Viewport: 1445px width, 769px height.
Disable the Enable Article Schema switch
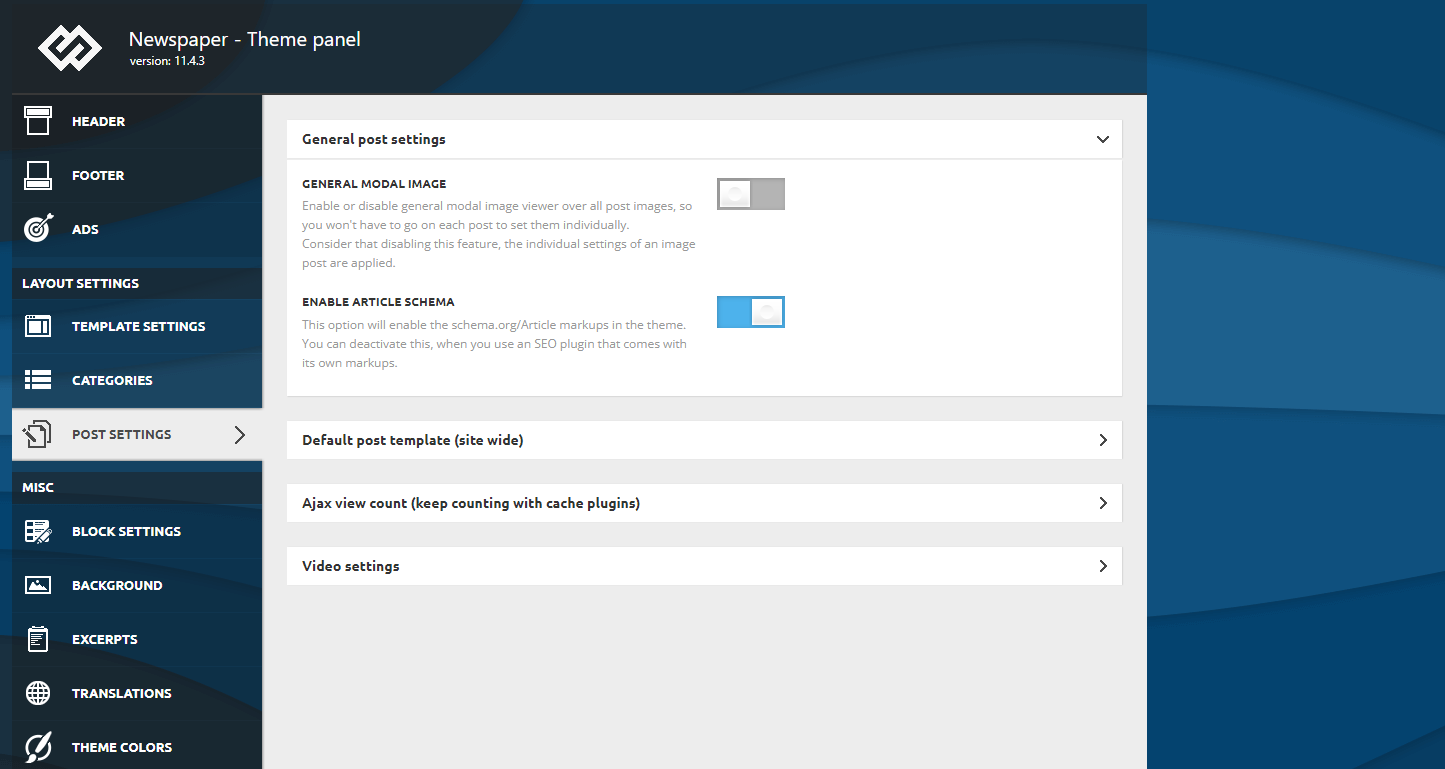pyautogui.click(x=751, y=312)
